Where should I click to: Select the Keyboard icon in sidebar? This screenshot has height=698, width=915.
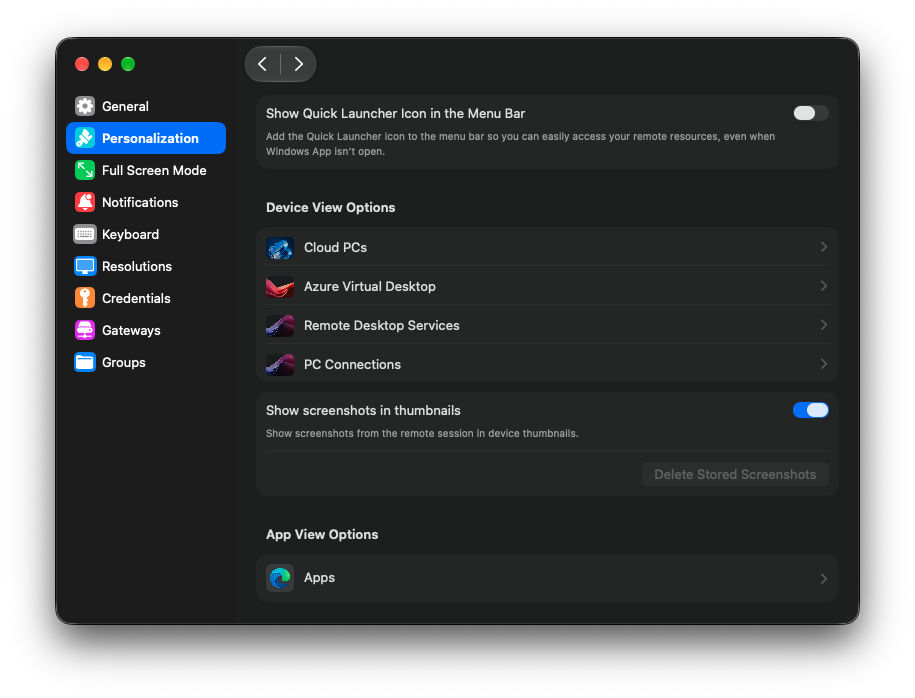click(85, 235)
